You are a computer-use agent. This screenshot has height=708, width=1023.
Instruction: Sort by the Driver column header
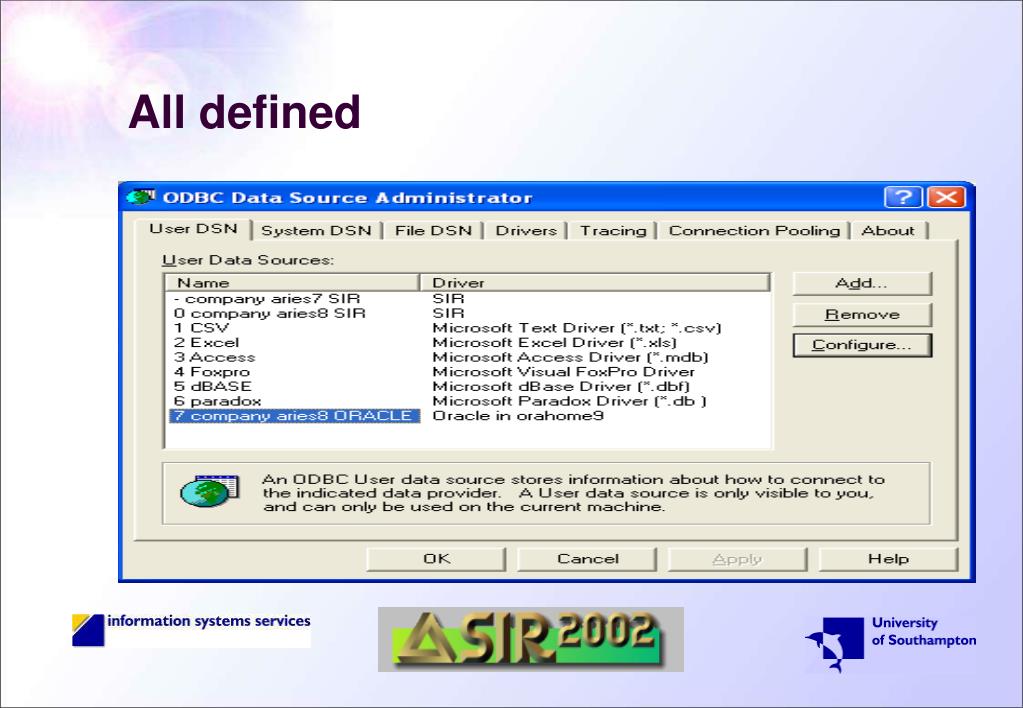click(x=594, y=283)
